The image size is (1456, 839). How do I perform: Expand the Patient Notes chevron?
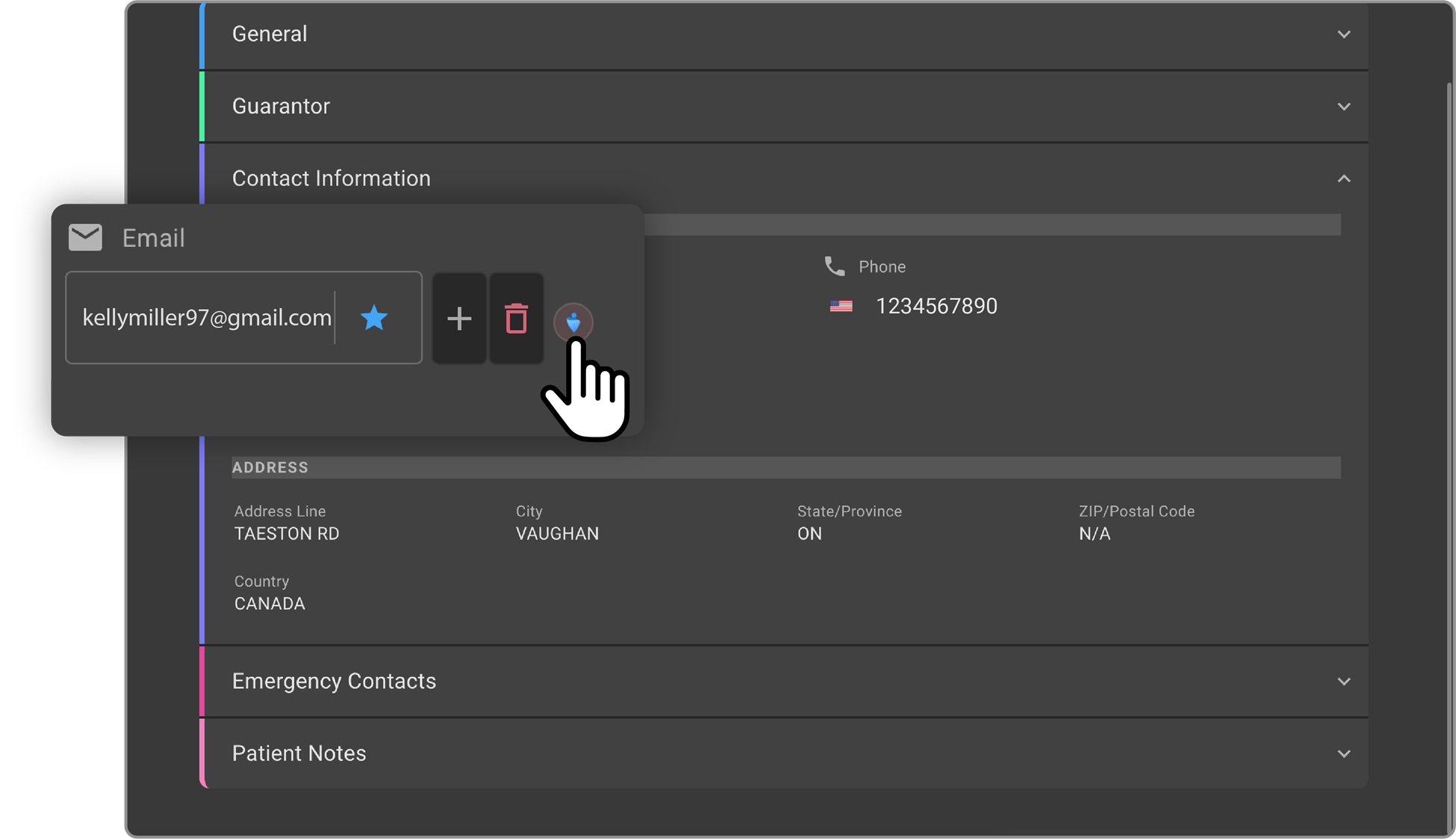click(1343, 754)
